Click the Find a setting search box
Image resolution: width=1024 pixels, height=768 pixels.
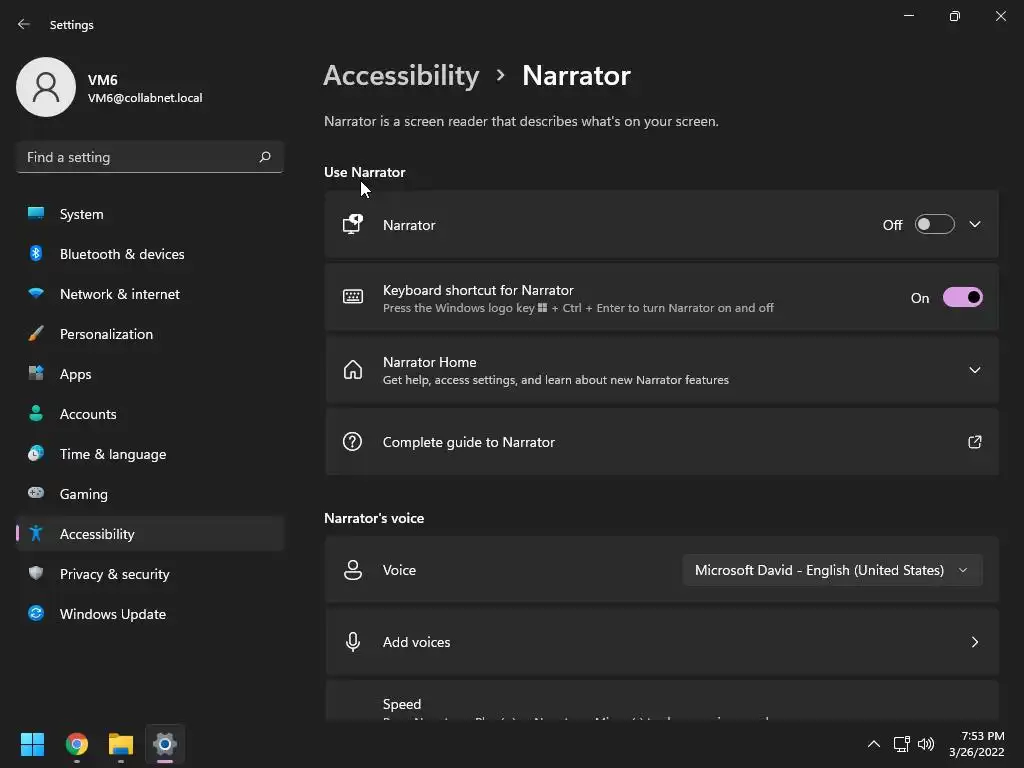click(138, 157)
